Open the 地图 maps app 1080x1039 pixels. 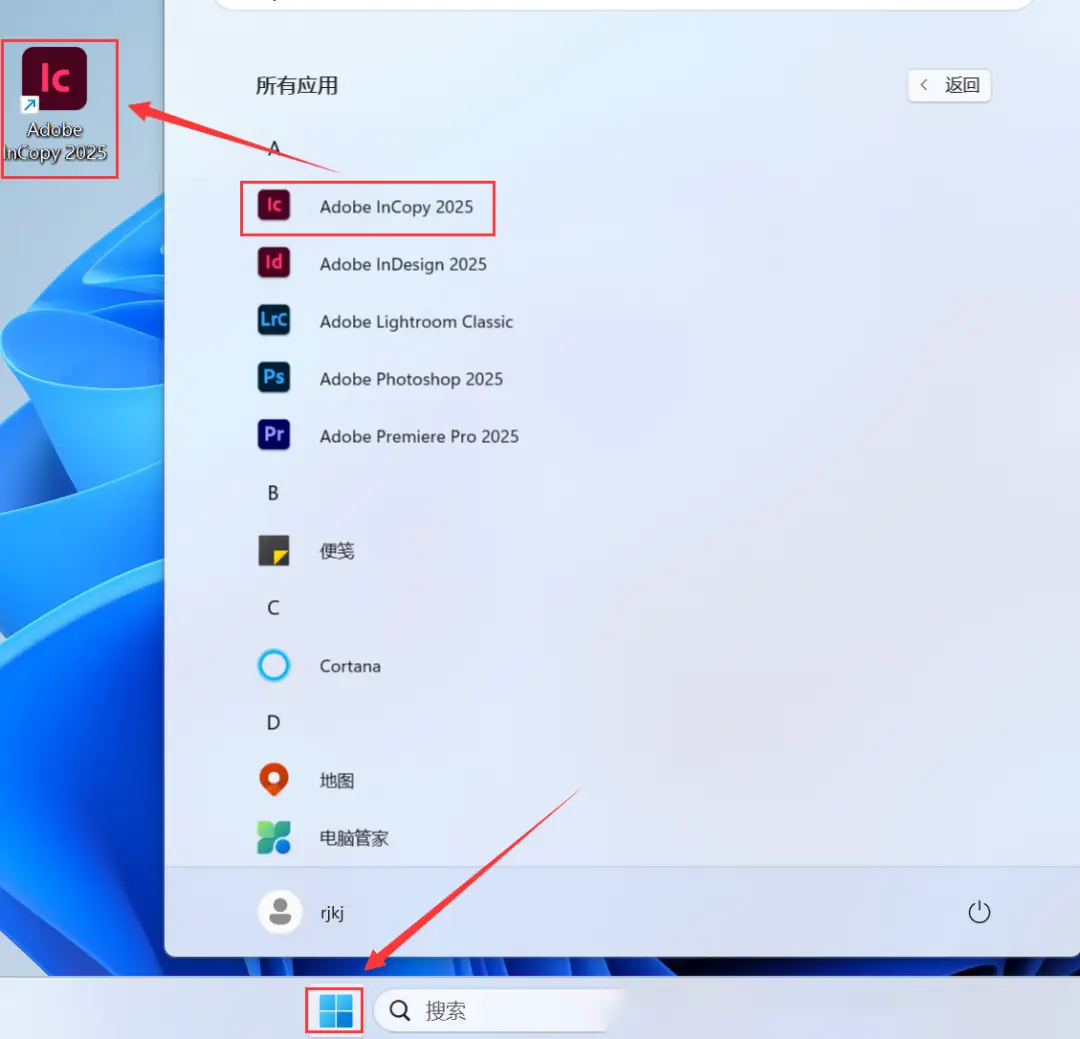[336, 781]
